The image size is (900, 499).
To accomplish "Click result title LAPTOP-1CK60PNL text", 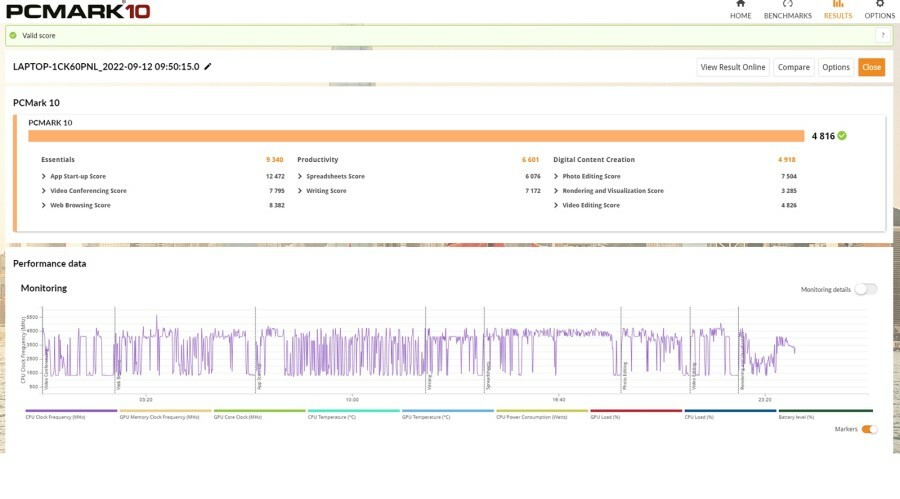I will click(106, 67).
